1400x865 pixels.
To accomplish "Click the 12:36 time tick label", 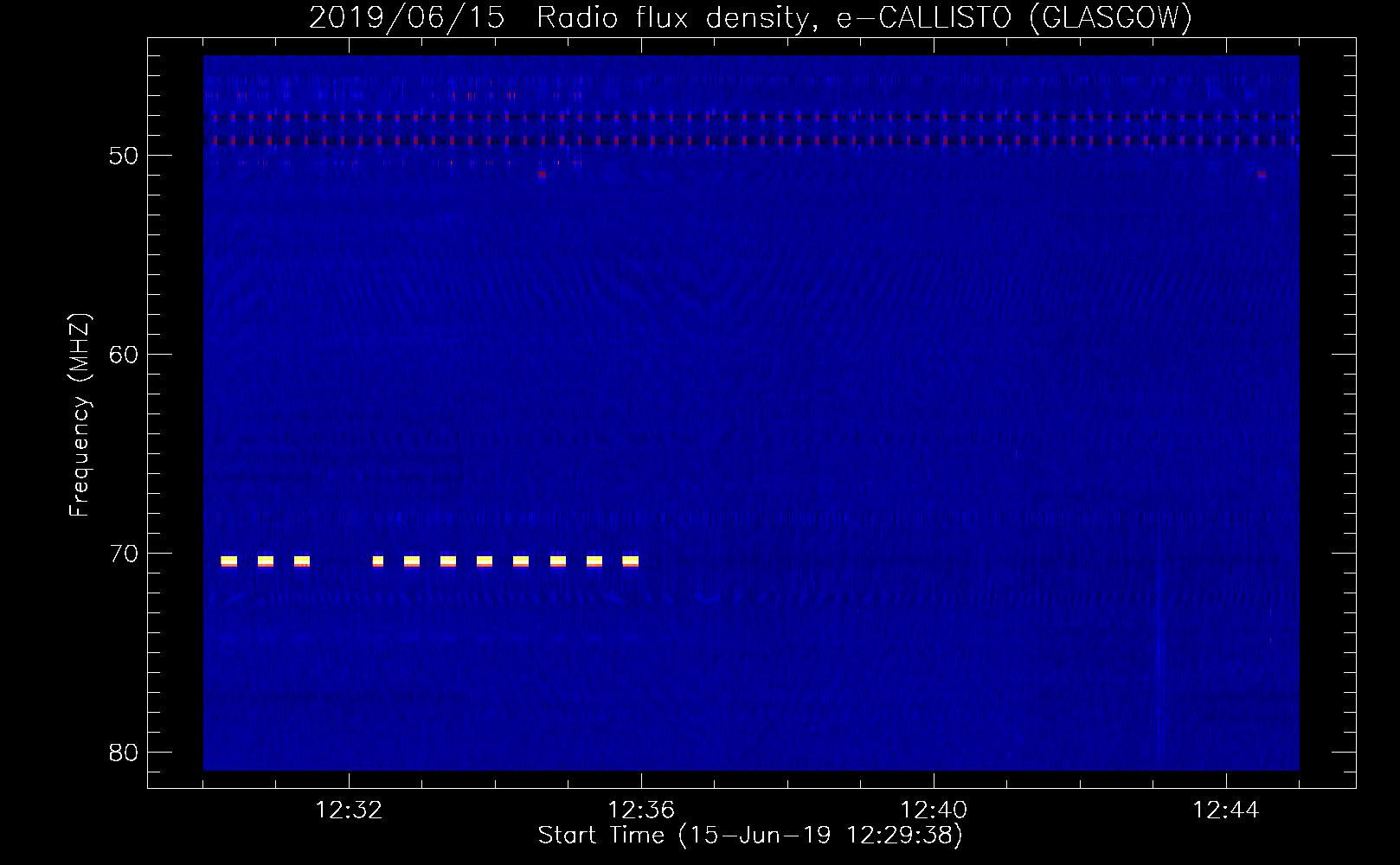I will (x=641, y=811).
